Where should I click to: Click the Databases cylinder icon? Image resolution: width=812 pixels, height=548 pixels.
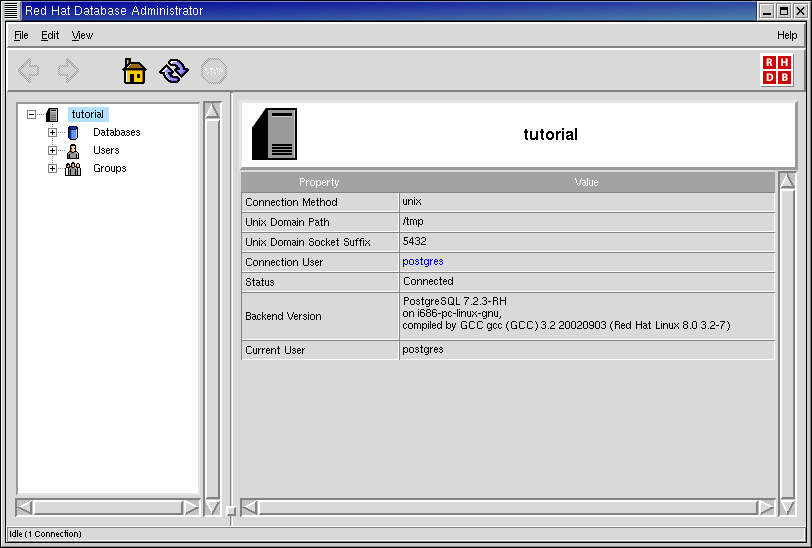[x=73, y=133]
